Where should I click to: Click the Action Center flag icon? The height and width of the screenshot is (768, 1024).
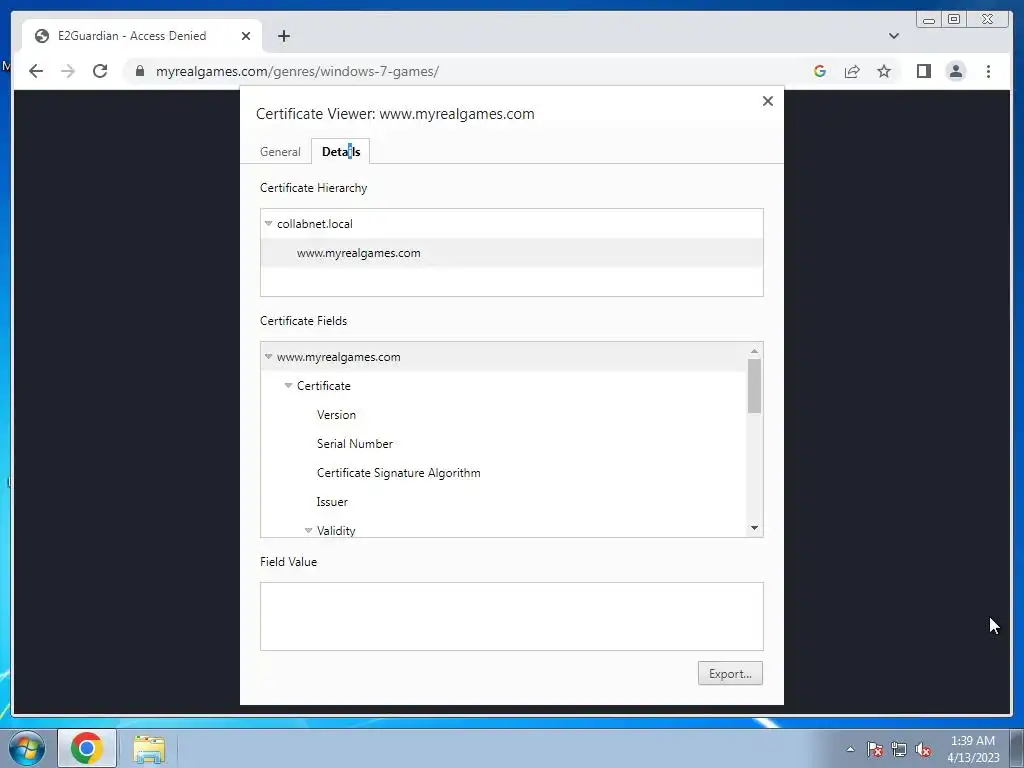(875, 749)
